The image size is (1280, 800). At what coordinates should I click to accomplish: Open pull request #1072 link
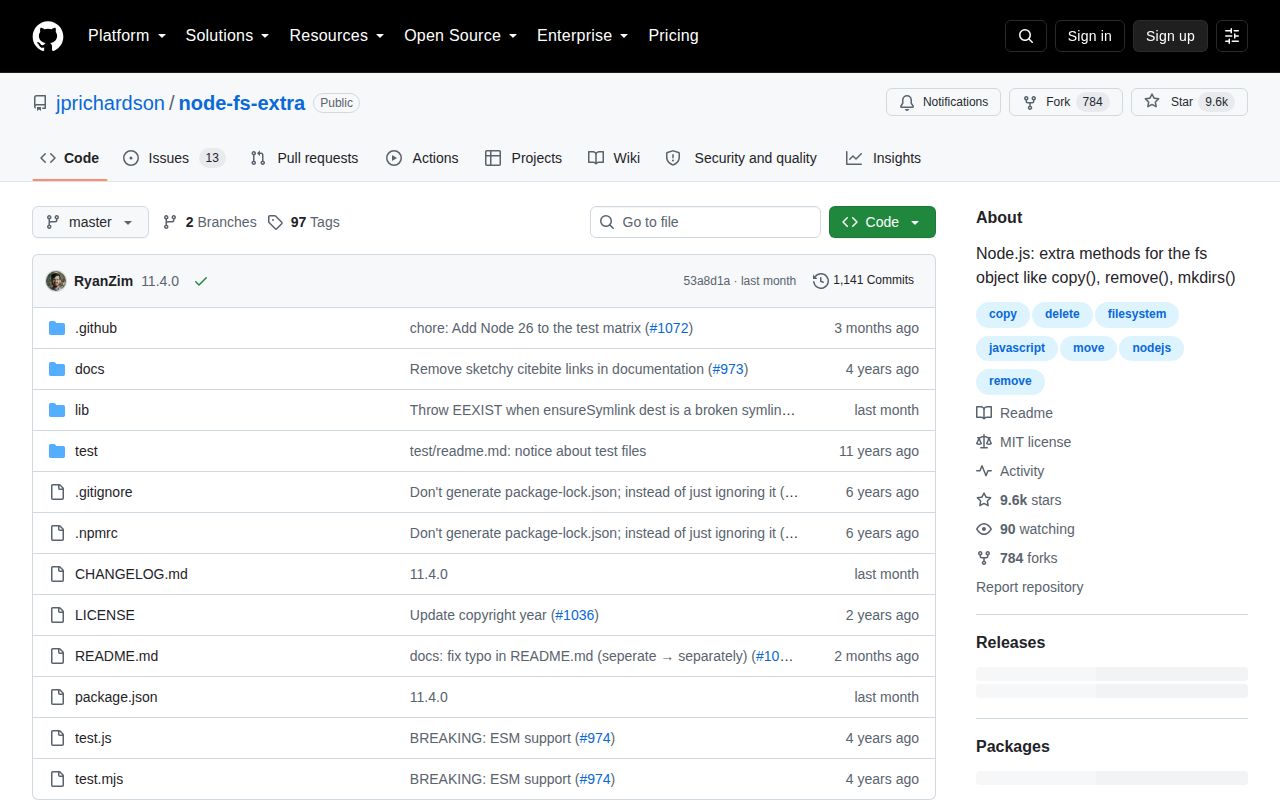tap(670, 328)
